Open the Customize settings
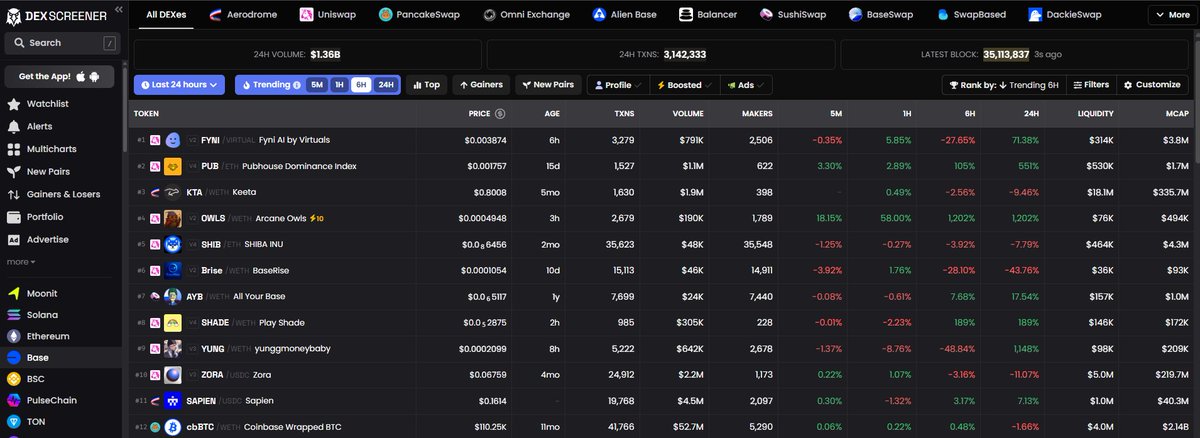Image resolution: width=1200 pixels, height=438 pixels. tap(1152, 85)
